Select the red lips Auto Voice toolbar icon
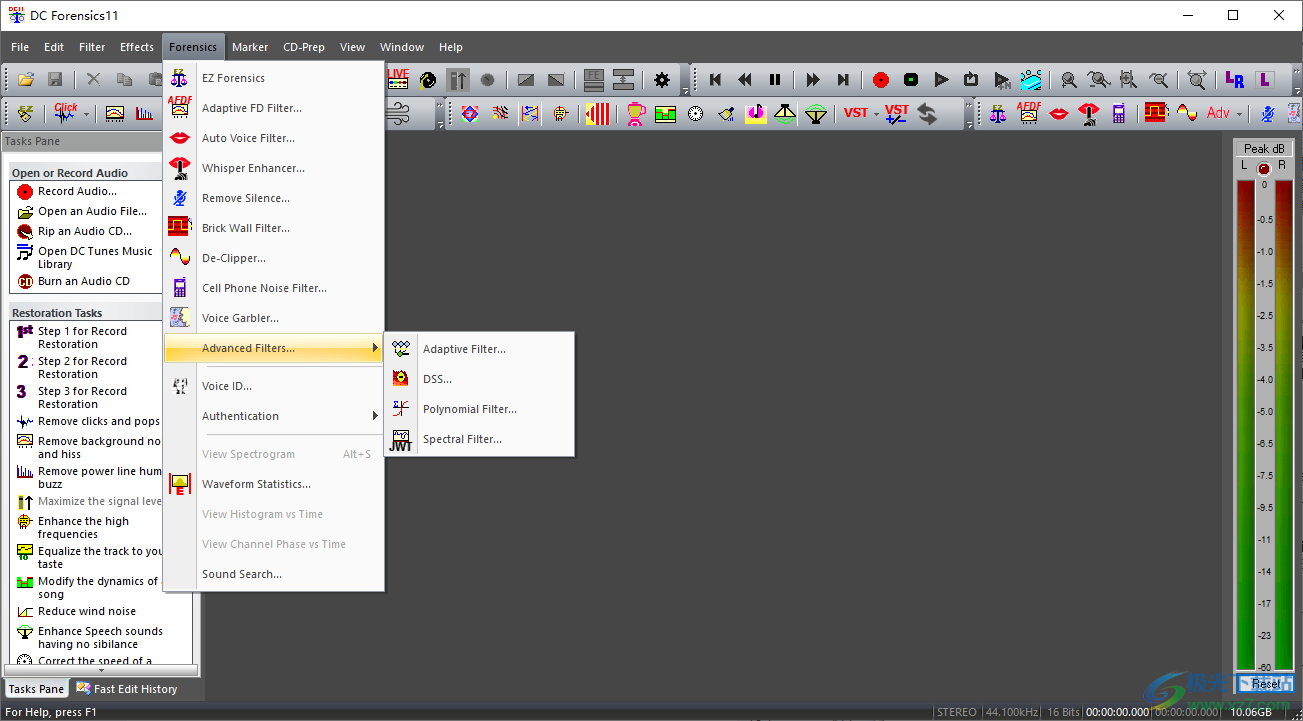Viewport: 1303px width, 721px height. (x=1058, y=113)
